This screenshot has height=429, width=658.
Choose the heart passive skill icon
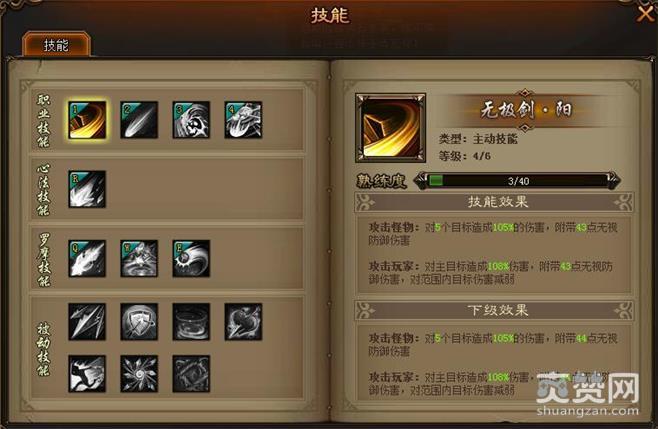click(243, 322)
